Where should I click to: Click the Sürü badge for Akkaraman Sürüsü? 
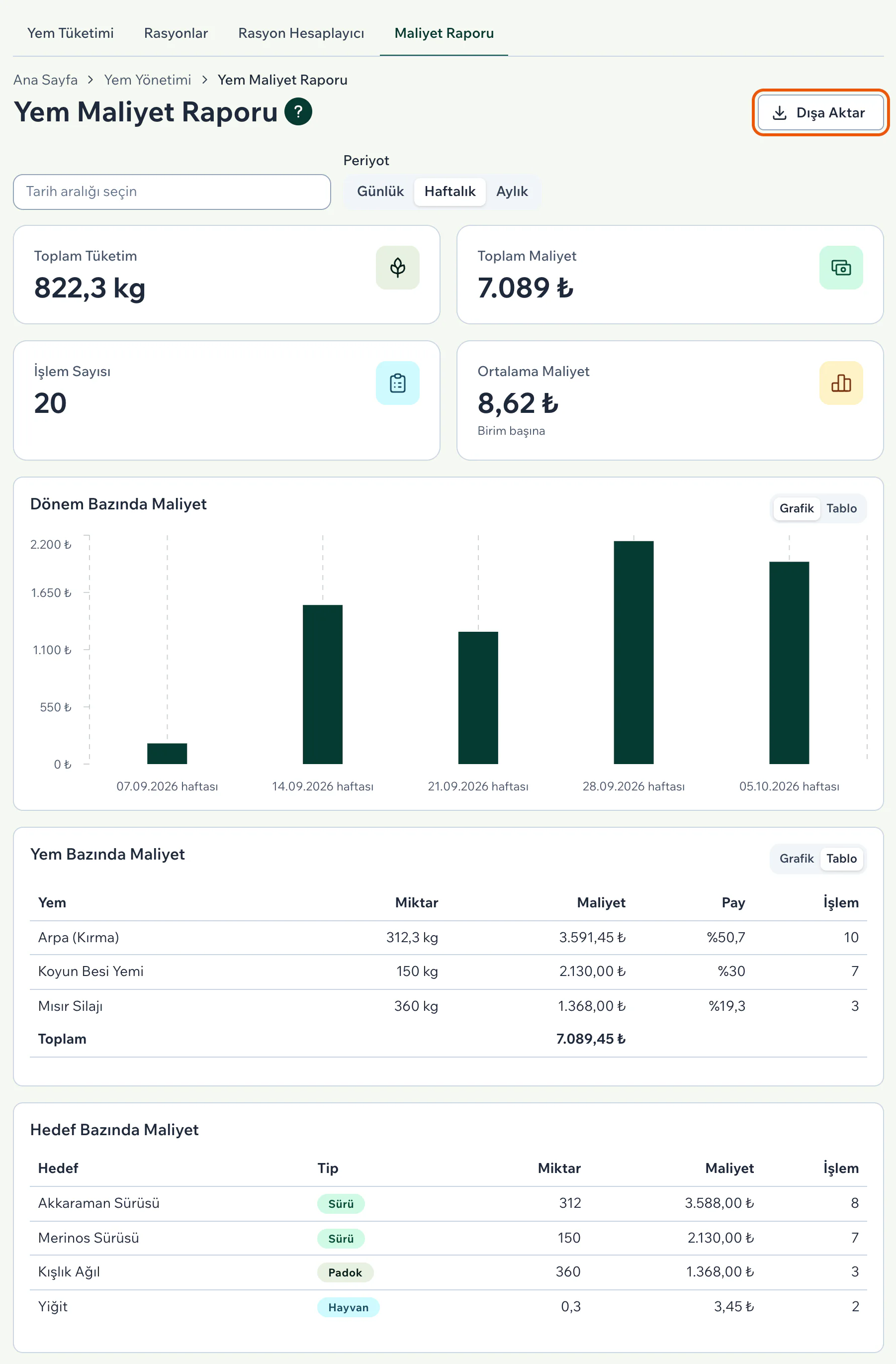tap(341, 1203)
